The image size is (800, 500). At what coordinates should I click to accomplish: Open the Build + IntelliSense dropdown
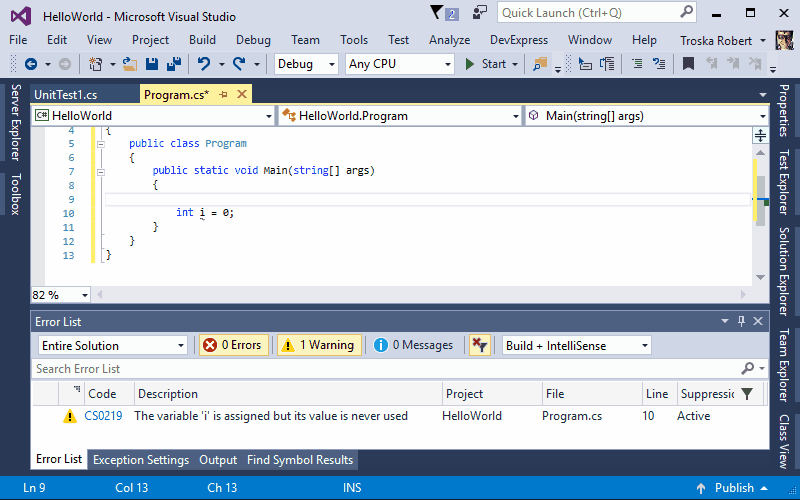coord(577,345)
